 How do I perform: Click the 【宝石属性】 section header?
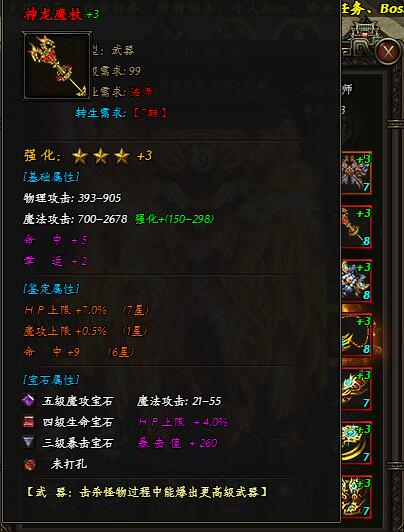click(x=51, y=380)
